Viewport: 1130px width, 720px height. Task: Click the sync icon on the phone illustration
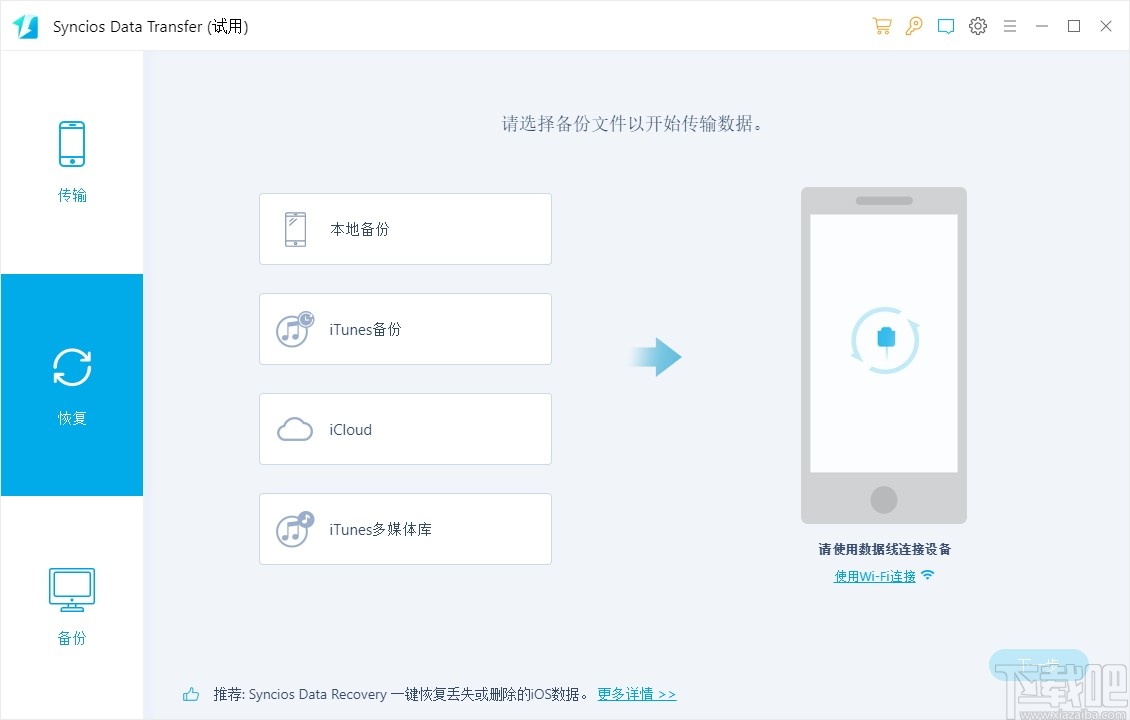tap(884, 341)
